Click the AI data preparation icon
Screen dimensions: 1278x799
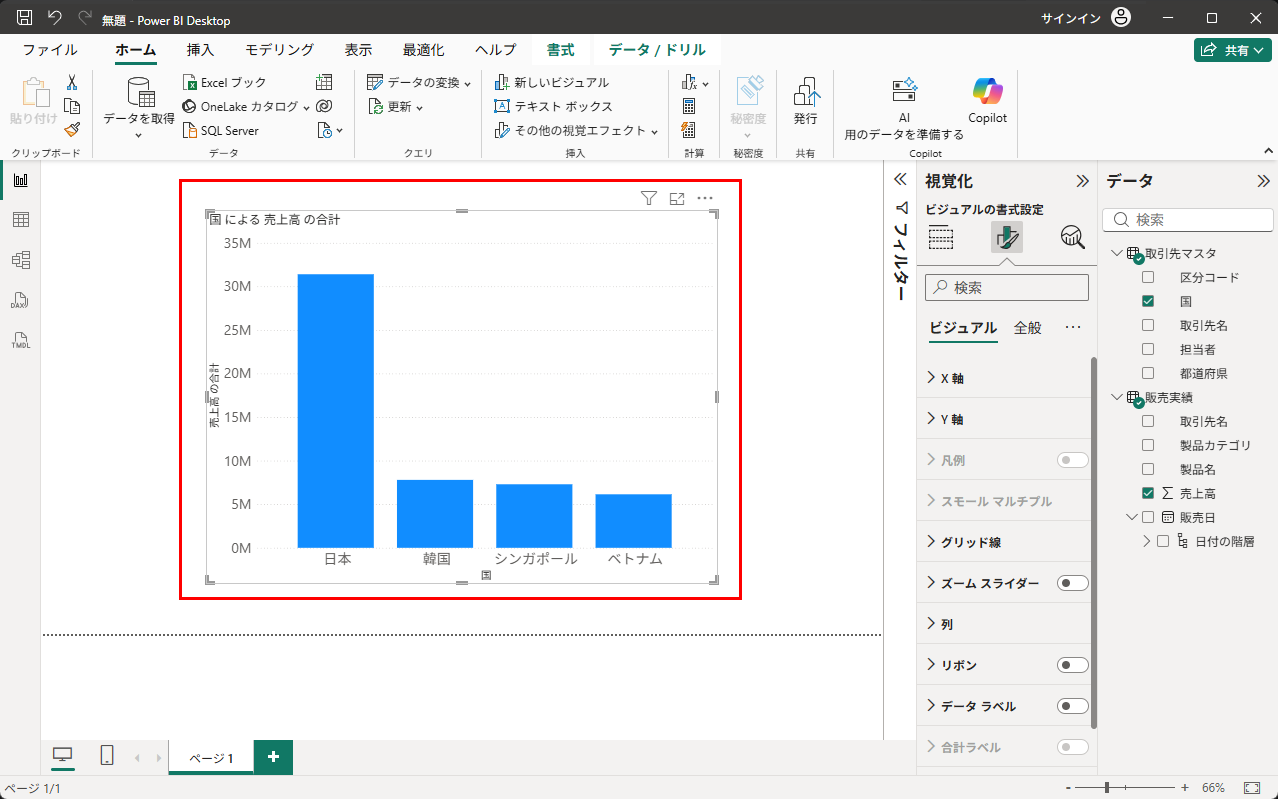pos(904,92)
